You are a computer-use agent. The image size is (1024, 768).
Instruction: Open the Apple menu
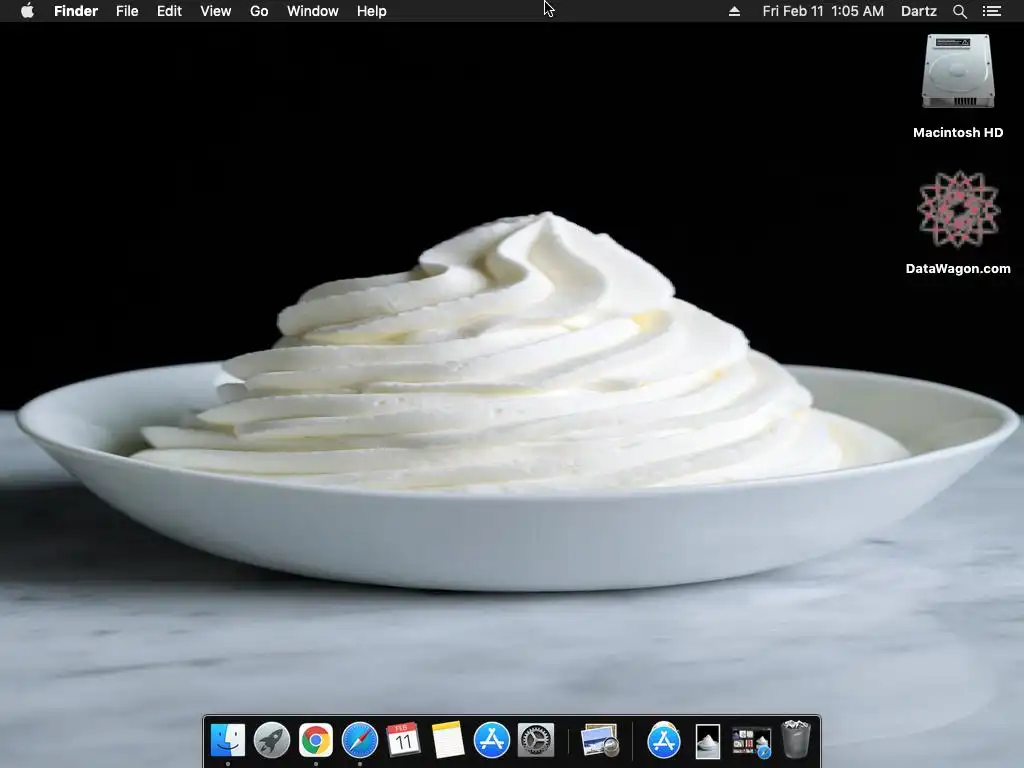tap(27, 11)
